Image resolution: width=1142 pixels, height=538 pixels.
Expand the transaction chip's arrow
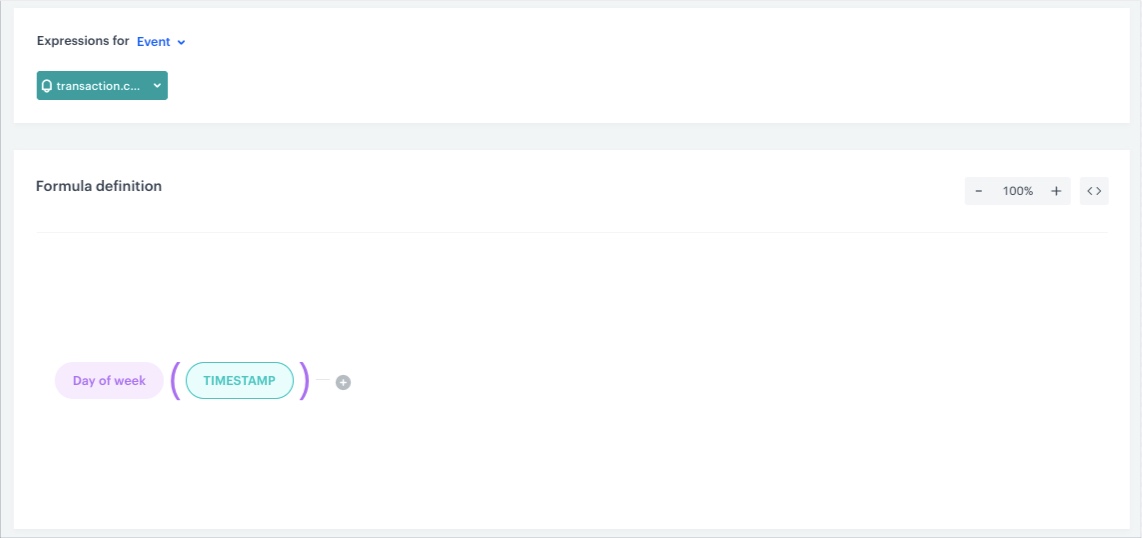pos(157,86)
